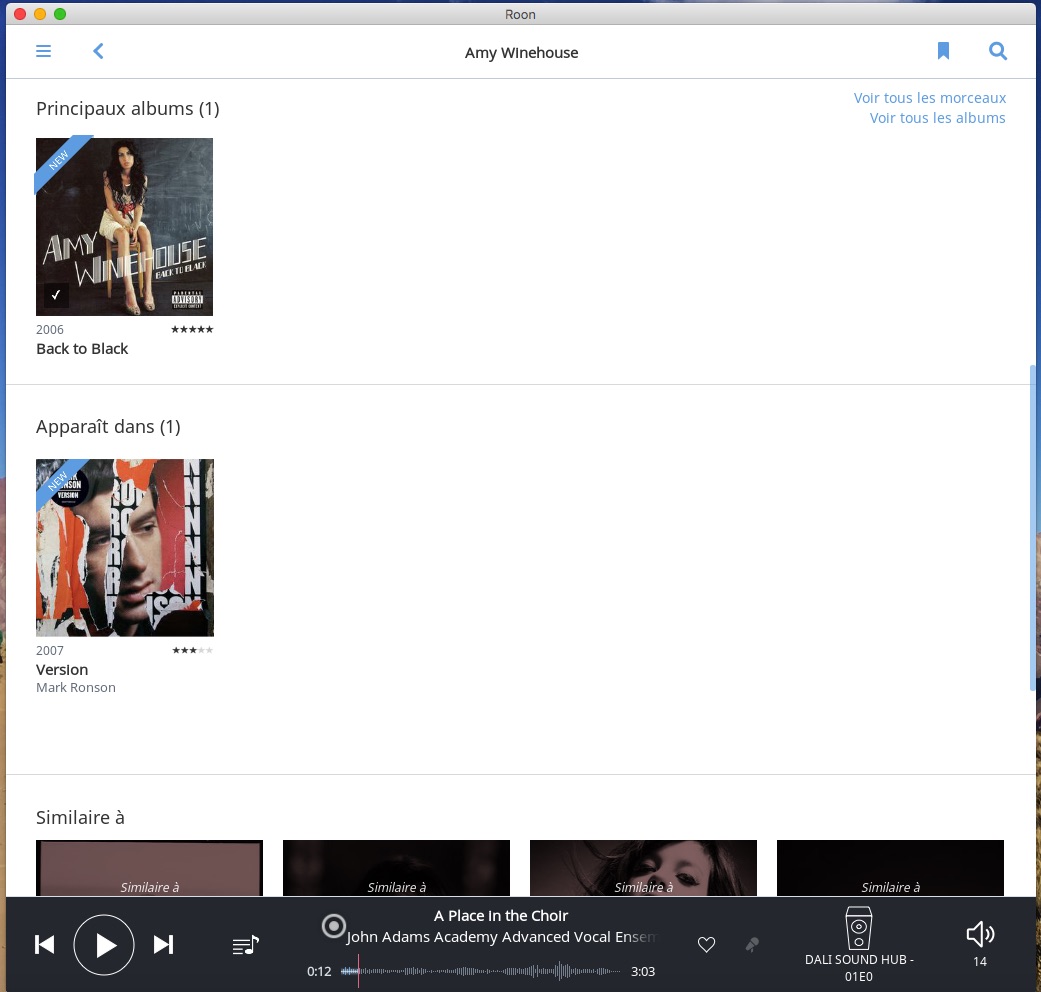This screenshot has width=1041, height=992.
Task: Click the three-star rating of Version
Action: 193,650
